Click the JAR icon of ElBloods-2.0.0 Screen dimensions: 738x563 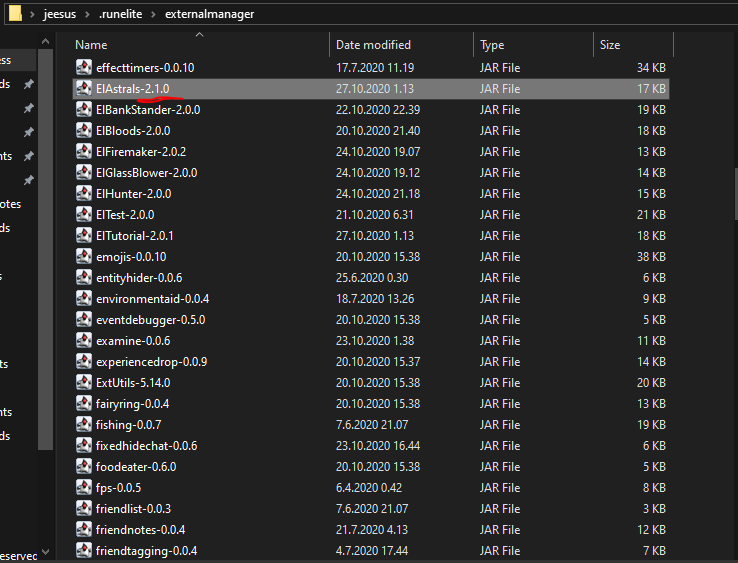(x=84, y=130)
